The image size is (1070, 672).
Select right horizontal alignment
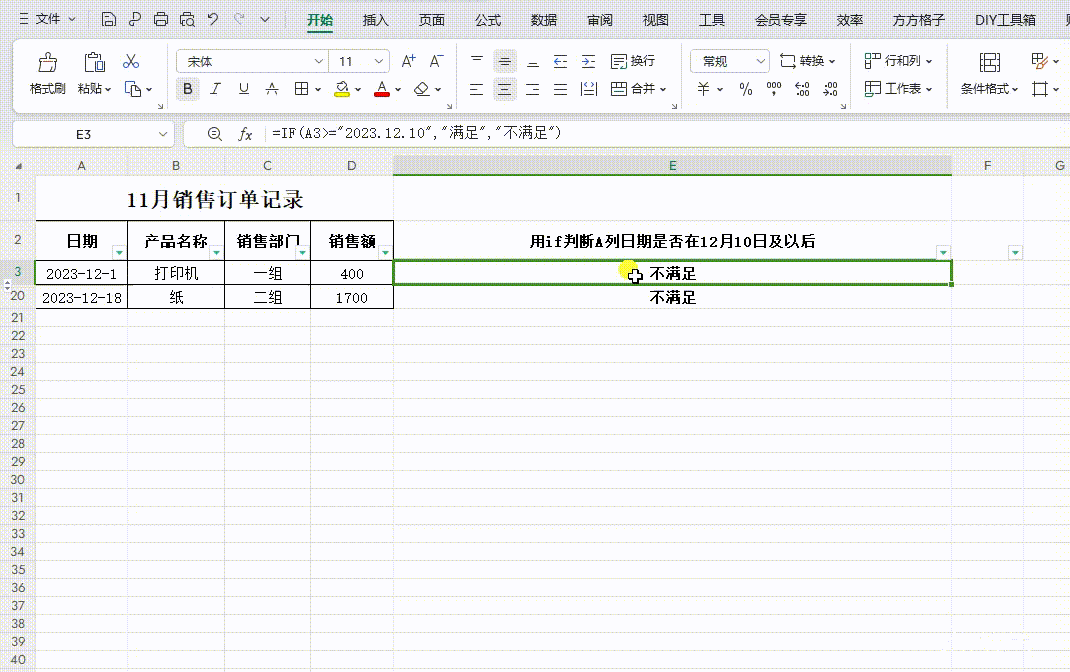coord(533,89)
